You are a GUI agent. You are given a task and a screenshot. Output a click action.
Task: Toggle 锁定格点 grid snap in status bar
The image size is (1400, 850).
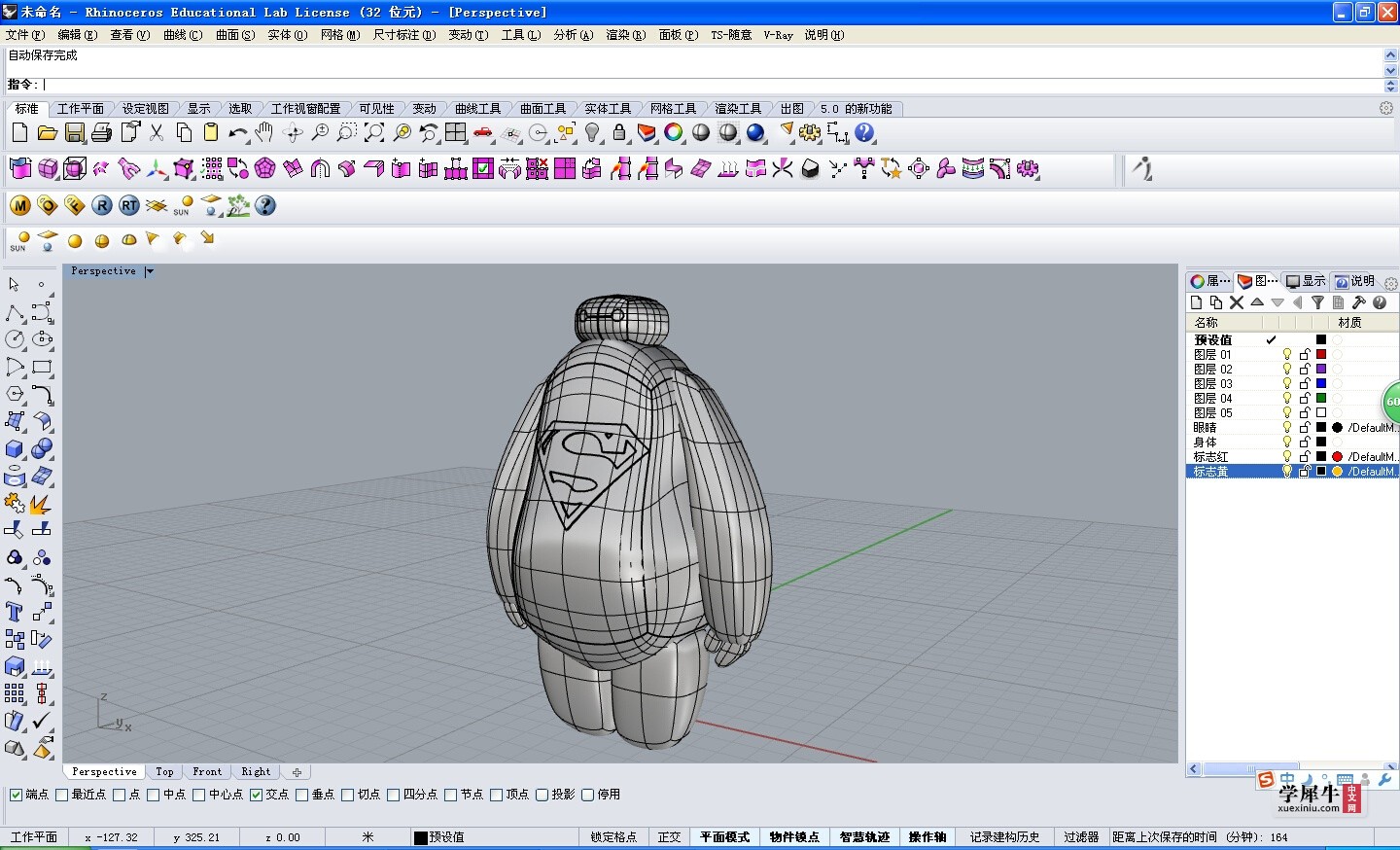click(613, 837)
